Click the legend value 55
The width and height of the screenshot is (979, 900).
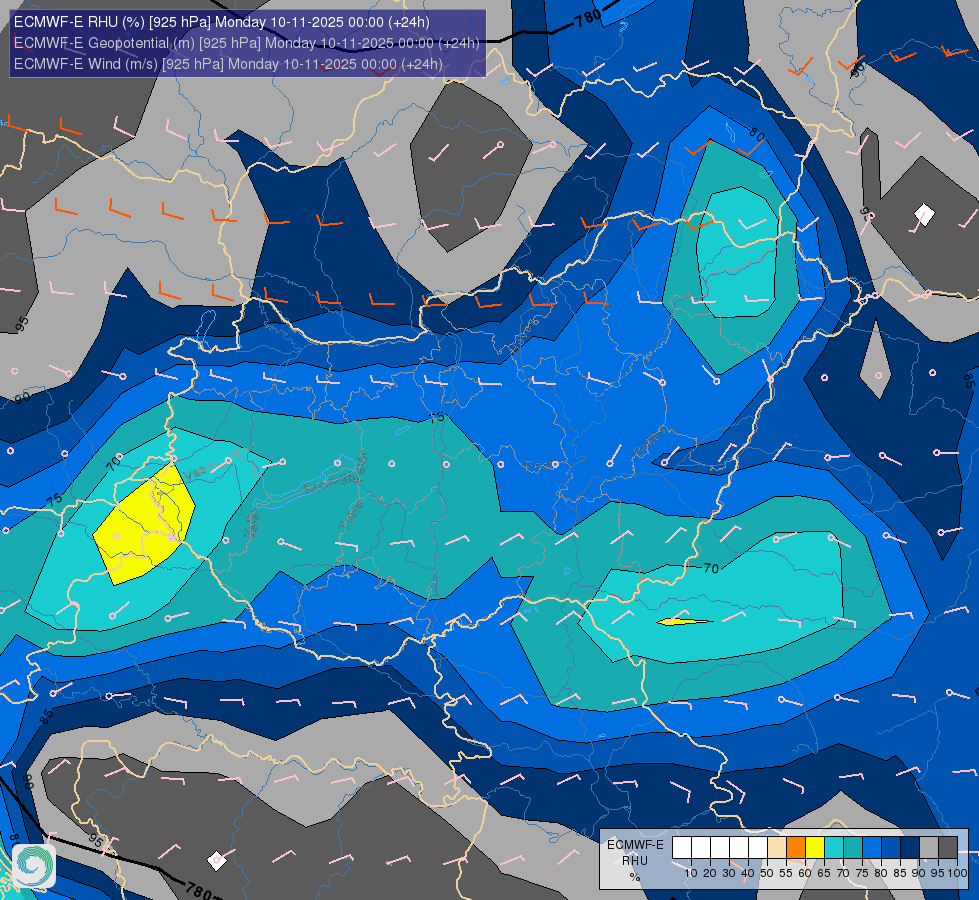pyautogui.click(x=786, y=873)
